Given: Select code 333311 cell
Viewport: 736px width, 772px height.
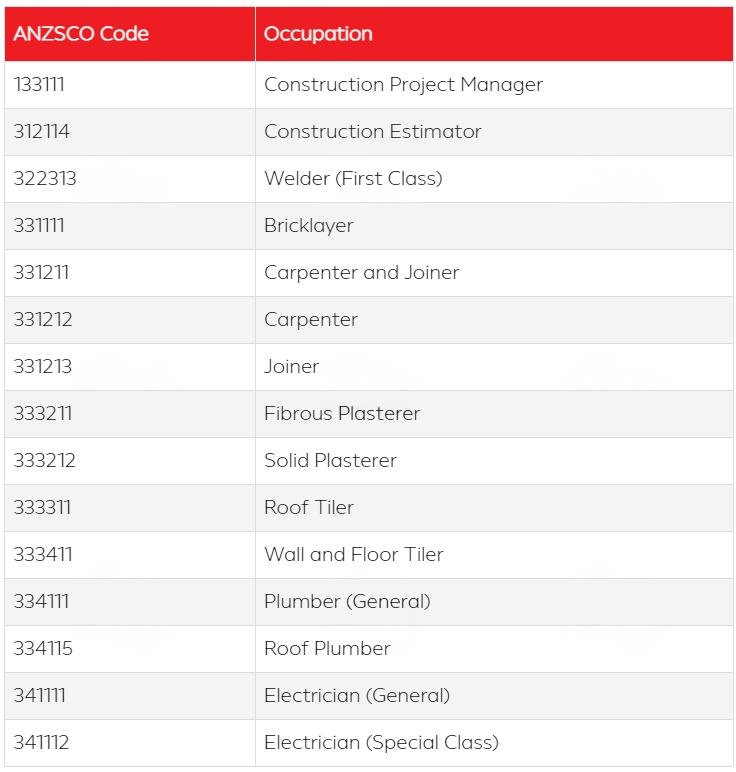Looking at the screenshot, I should (x=42, y=508).
